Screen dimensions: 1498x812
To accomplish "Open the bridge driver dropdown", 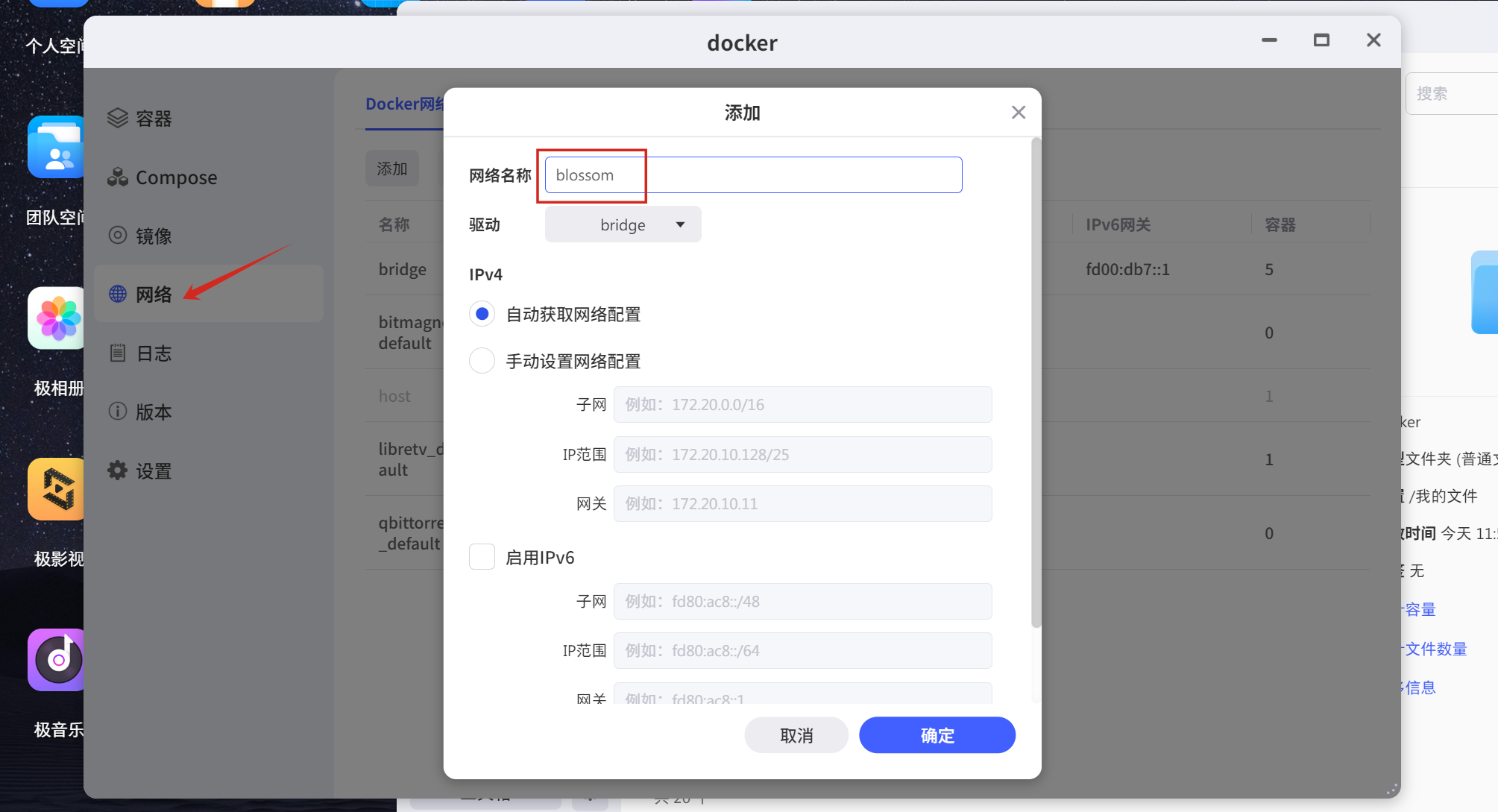I will point(623,224).
